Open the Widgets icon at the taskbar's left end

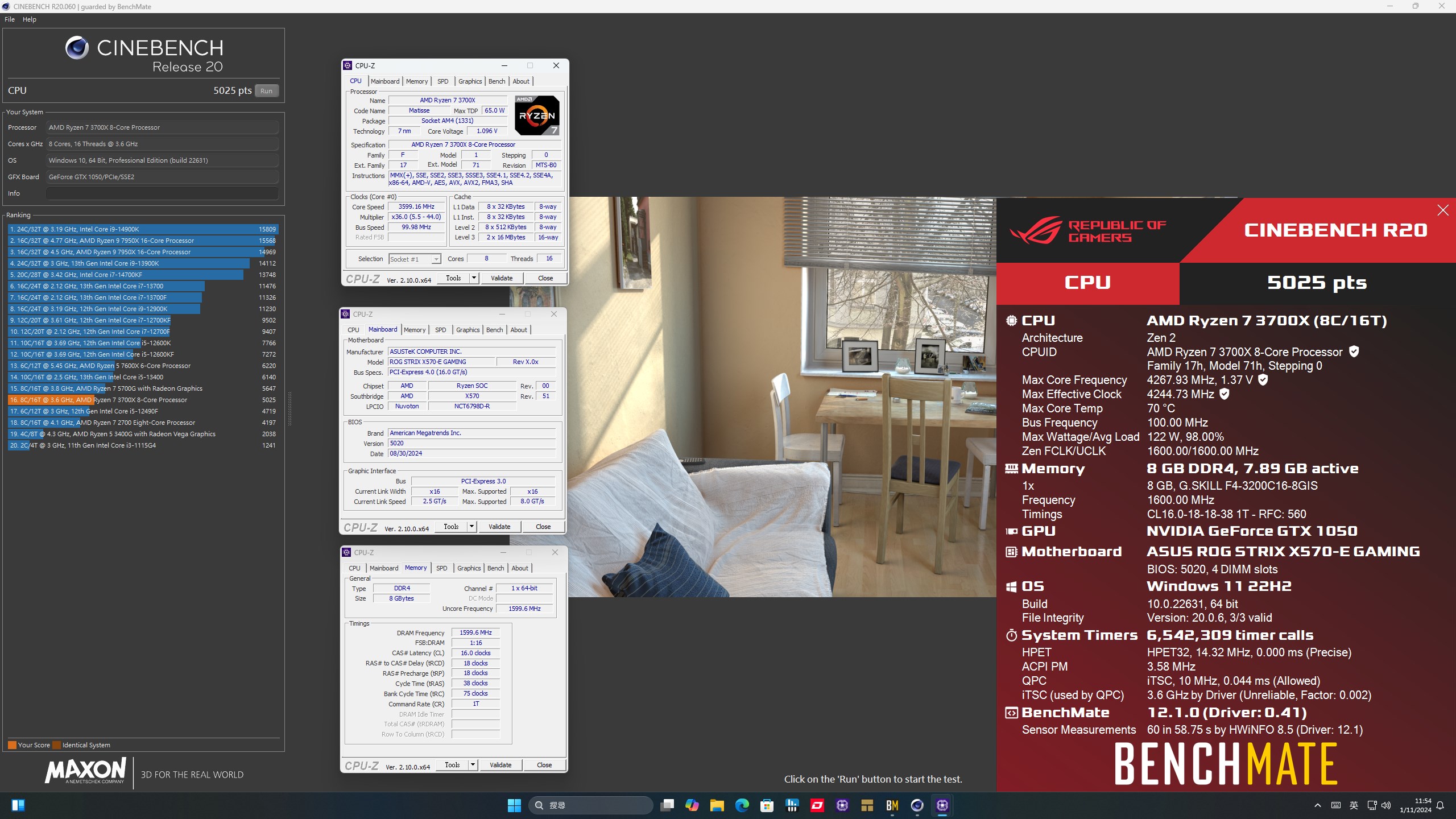click(x=18, y=805)
